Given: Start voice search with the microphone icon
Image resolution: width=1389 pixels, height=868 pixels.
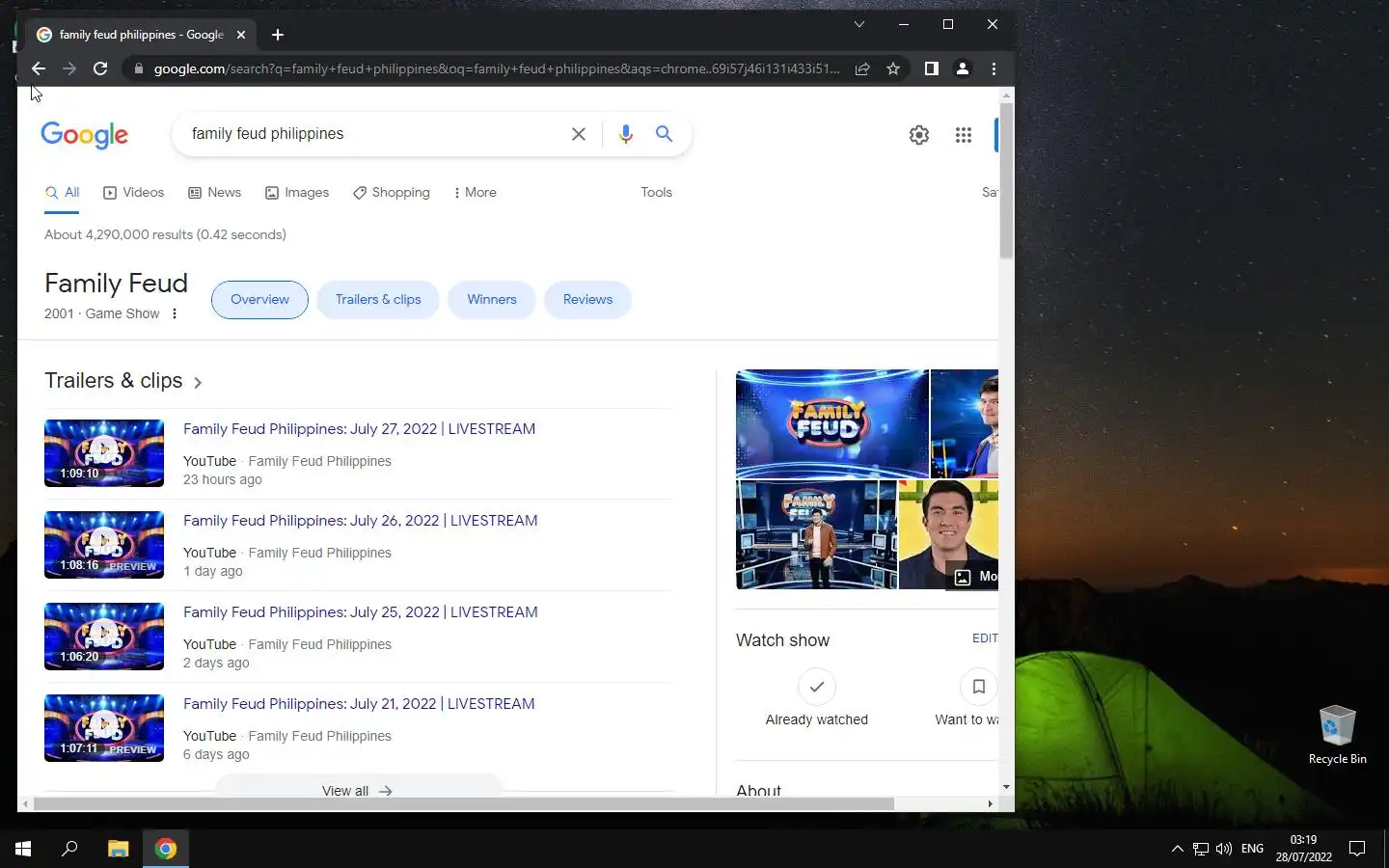Looking at the screenshot, I should (626, 134).
